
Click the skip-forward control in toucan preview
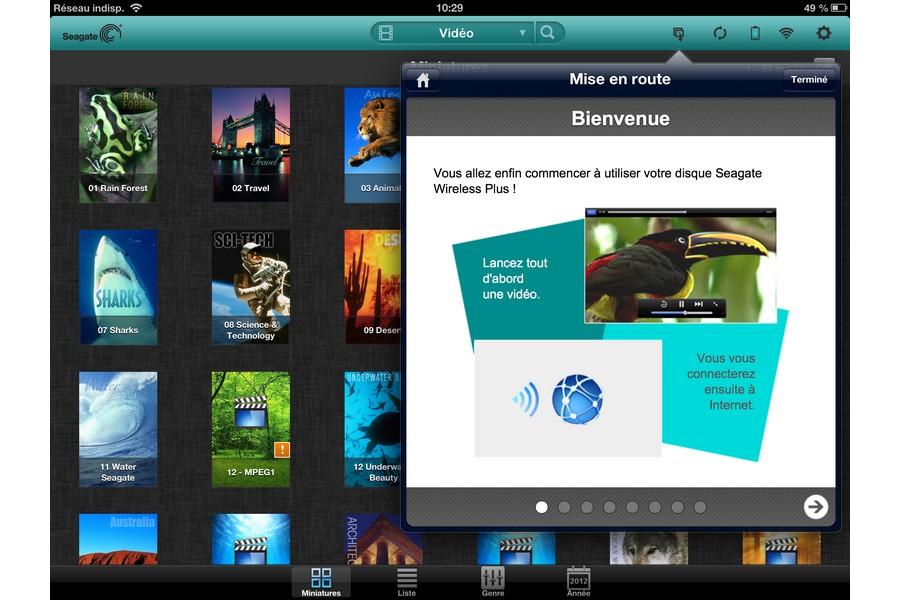[x=699, y=304]
